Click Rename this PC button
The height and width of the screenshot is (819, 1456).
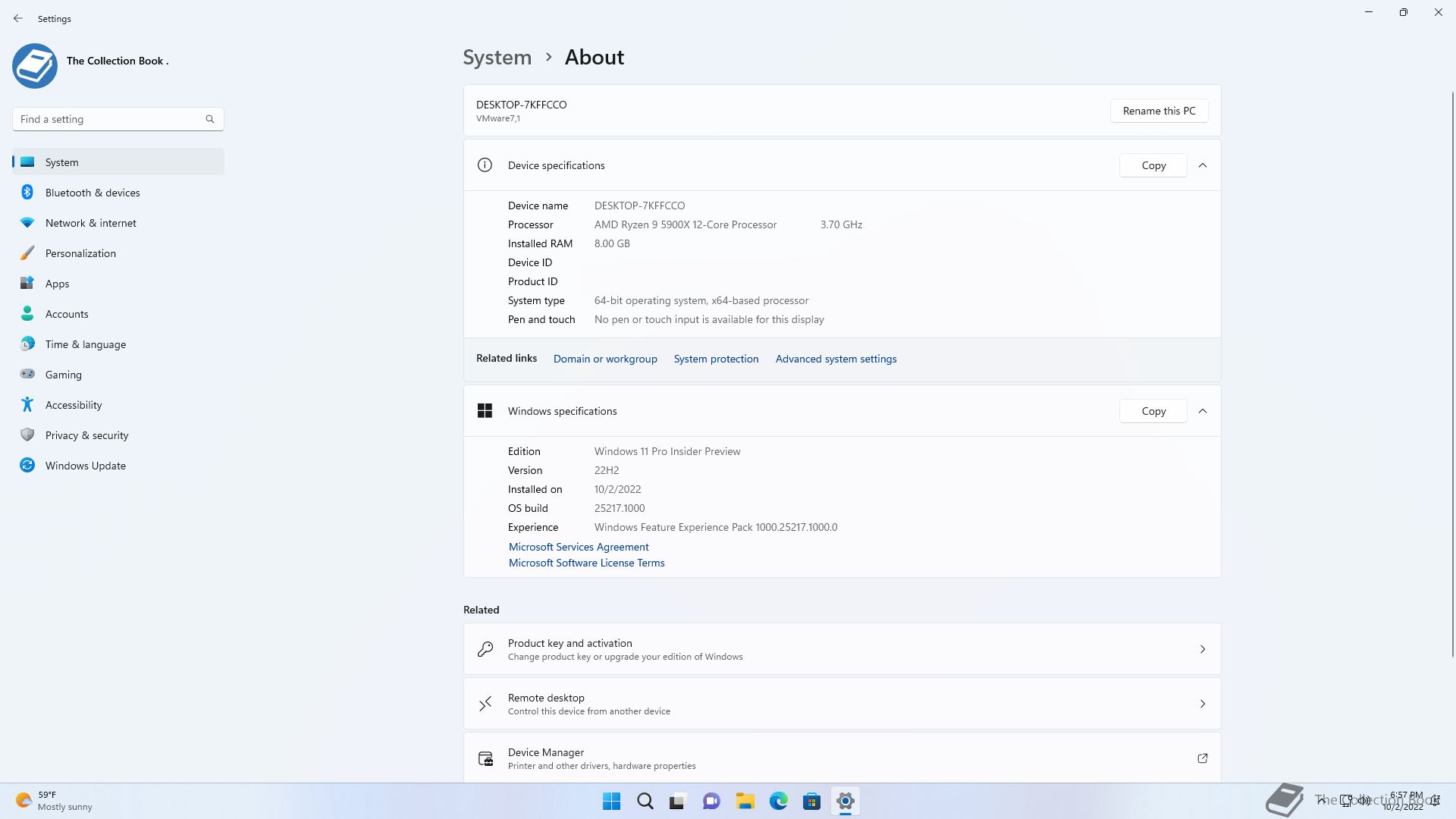click(1159, 111)
